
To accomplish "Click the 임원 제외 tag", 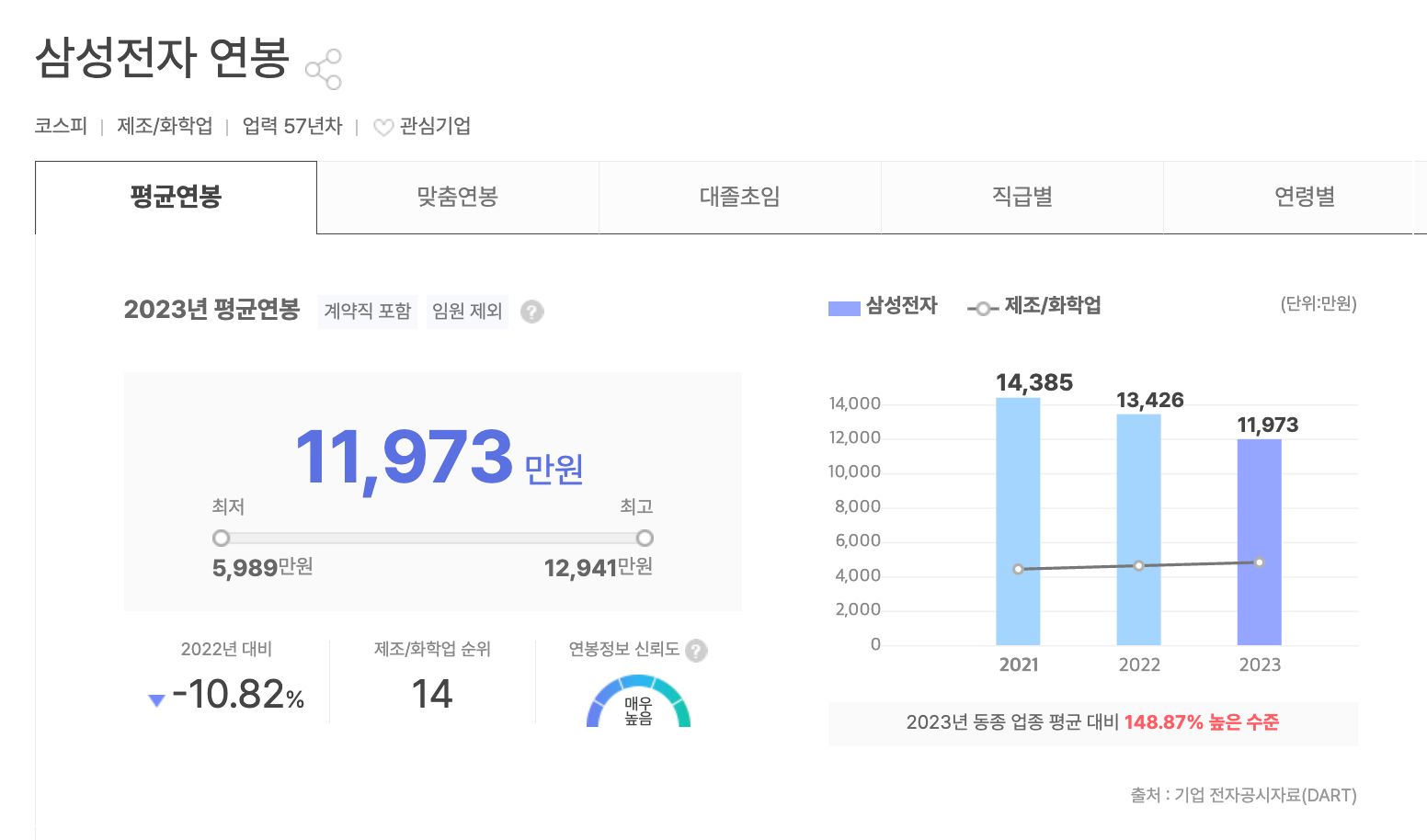I will [467, 312].
